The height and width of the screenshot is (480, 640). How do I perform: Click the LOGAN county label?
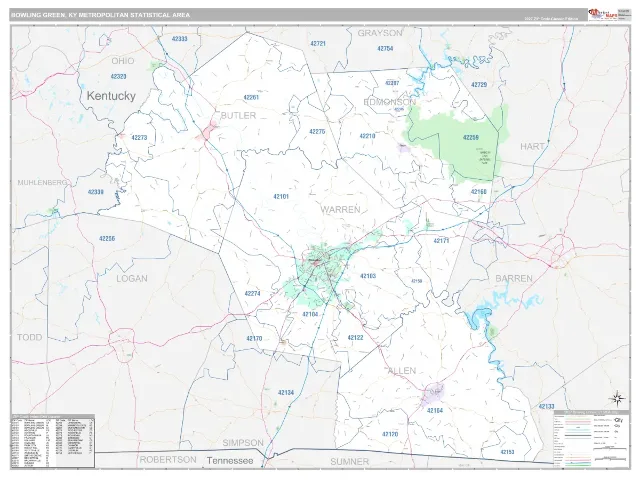[132, 279]
